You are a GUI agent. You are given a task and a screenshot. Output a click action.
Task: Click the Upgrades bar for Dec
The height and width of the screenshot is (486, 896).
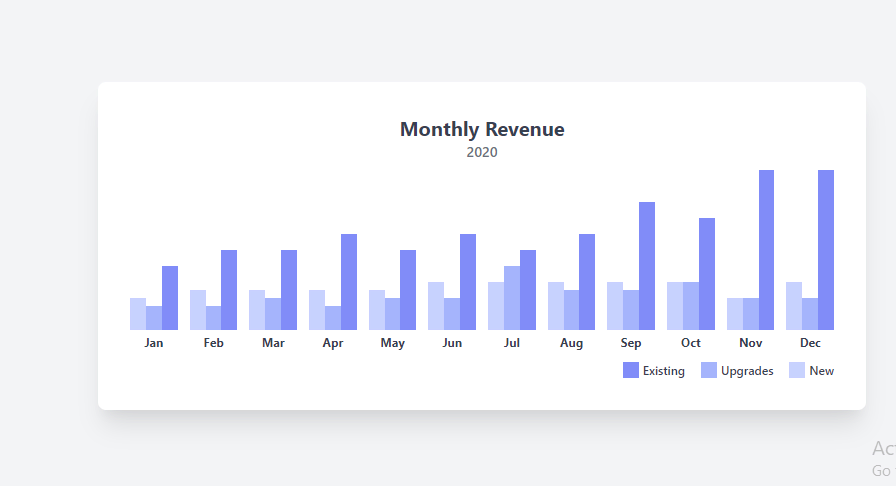(x=810, y=314)
